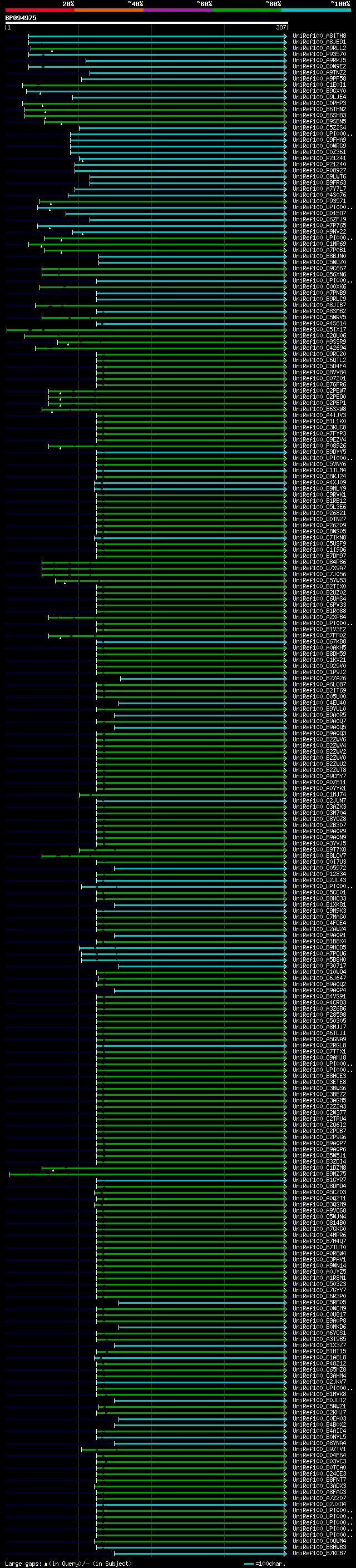The image size is (356, 1568).
Task: Open hit UniRef100_A8ITH8
Action: (319, 36)
